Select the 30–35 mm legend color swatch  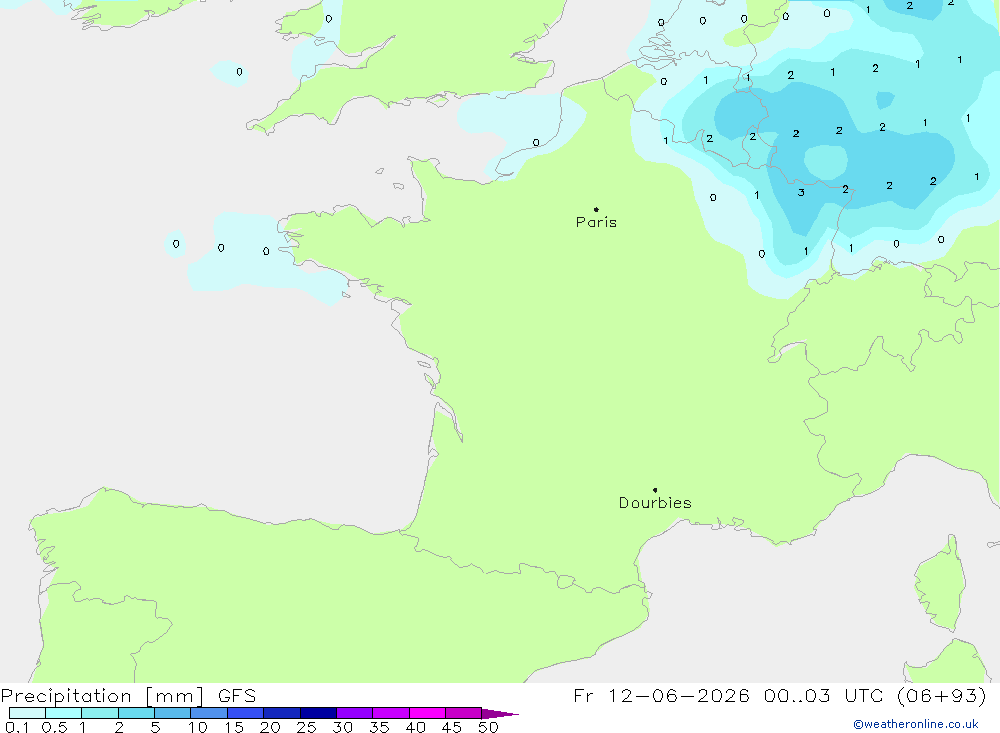click(355, 713)
